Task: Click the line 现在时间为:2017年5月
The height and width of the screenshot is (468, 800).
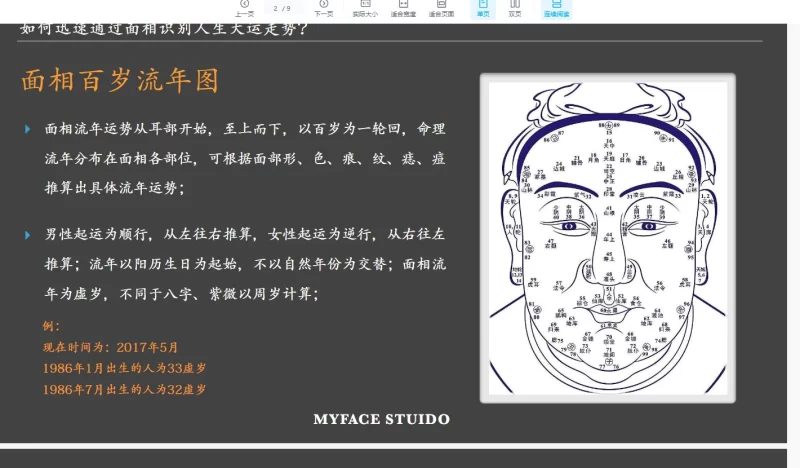Action: 110,347
